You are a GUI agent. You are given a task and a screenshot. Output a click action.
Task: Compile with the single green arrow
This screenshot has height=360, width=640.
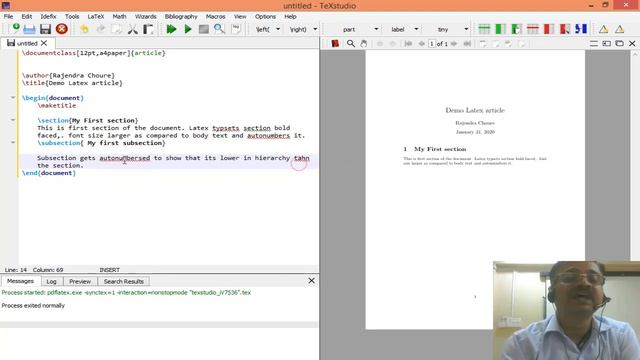coord(188,29)
